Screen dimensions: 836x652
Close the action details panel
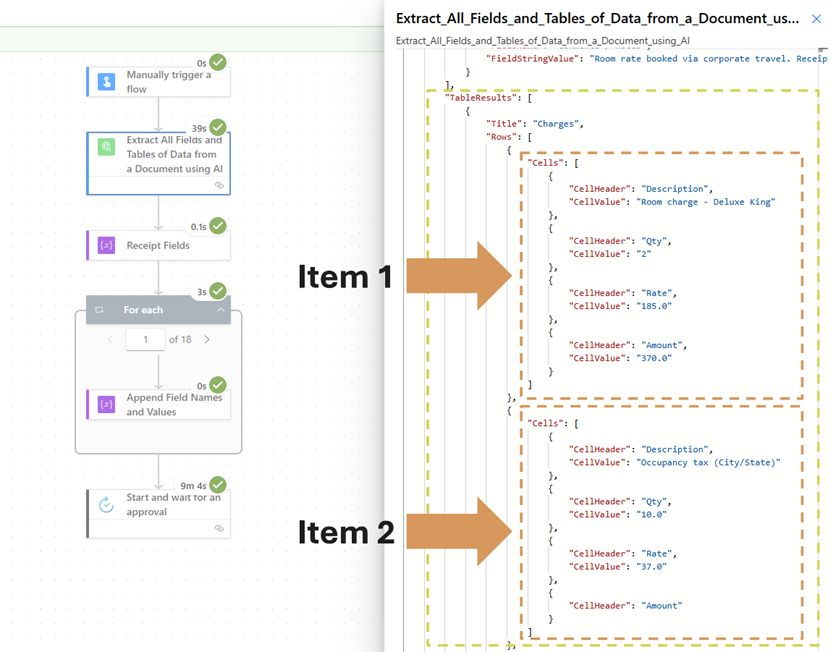pyautogui.click(x=816, y=18)
